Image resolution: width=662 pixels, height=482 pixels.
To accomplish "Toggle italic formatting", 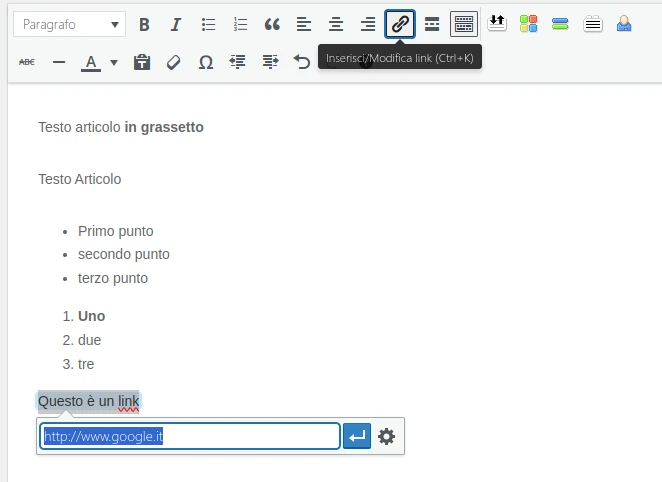I will (x=176, y=24).
